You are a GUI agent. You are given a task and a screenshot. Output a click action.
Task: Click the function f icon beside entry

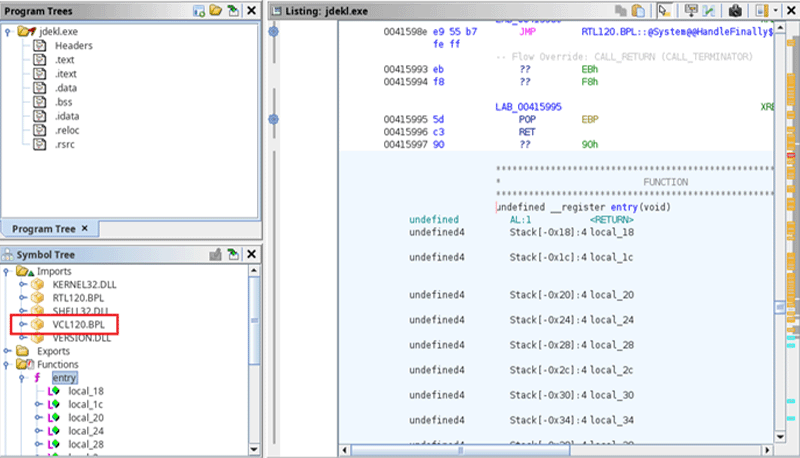37,378
